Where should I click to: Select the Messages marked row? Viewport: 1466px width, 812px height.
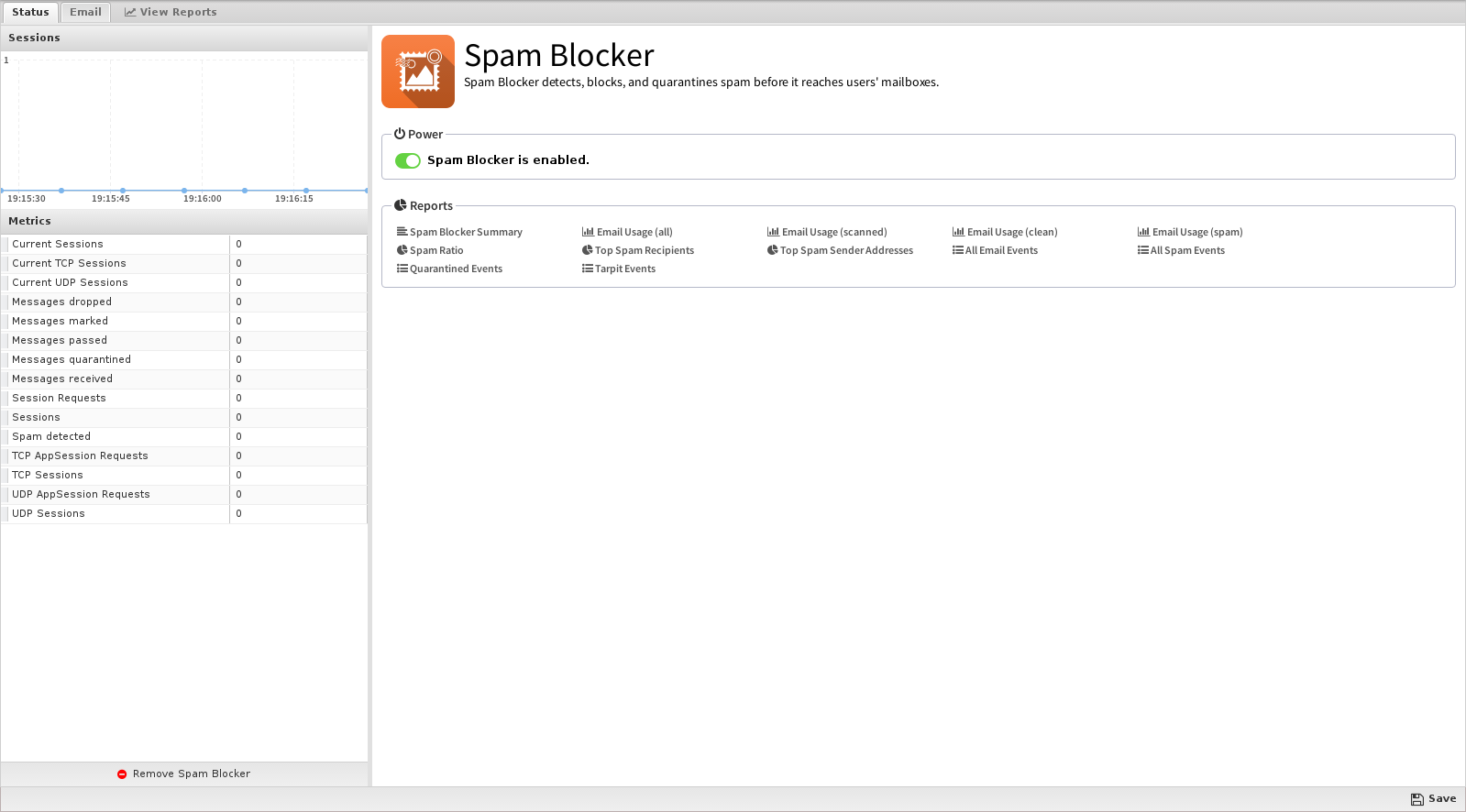(184, 321)
